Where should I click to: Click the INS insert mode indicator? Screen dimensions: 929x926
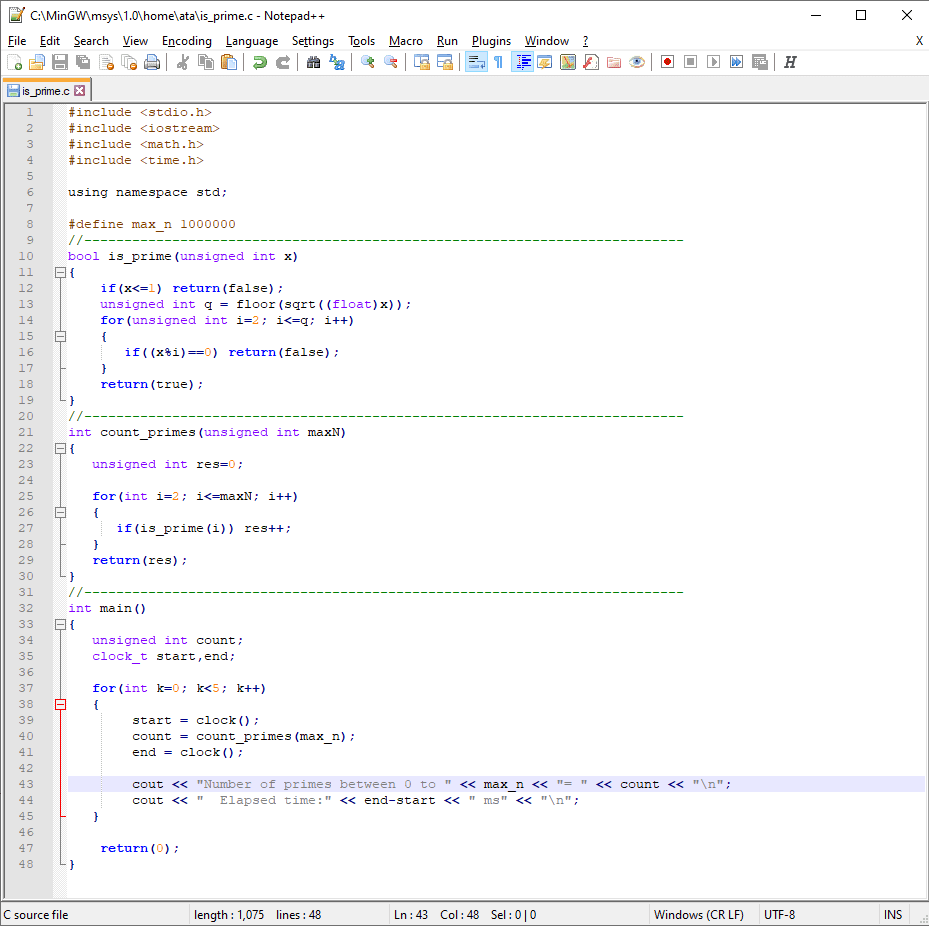893,915
